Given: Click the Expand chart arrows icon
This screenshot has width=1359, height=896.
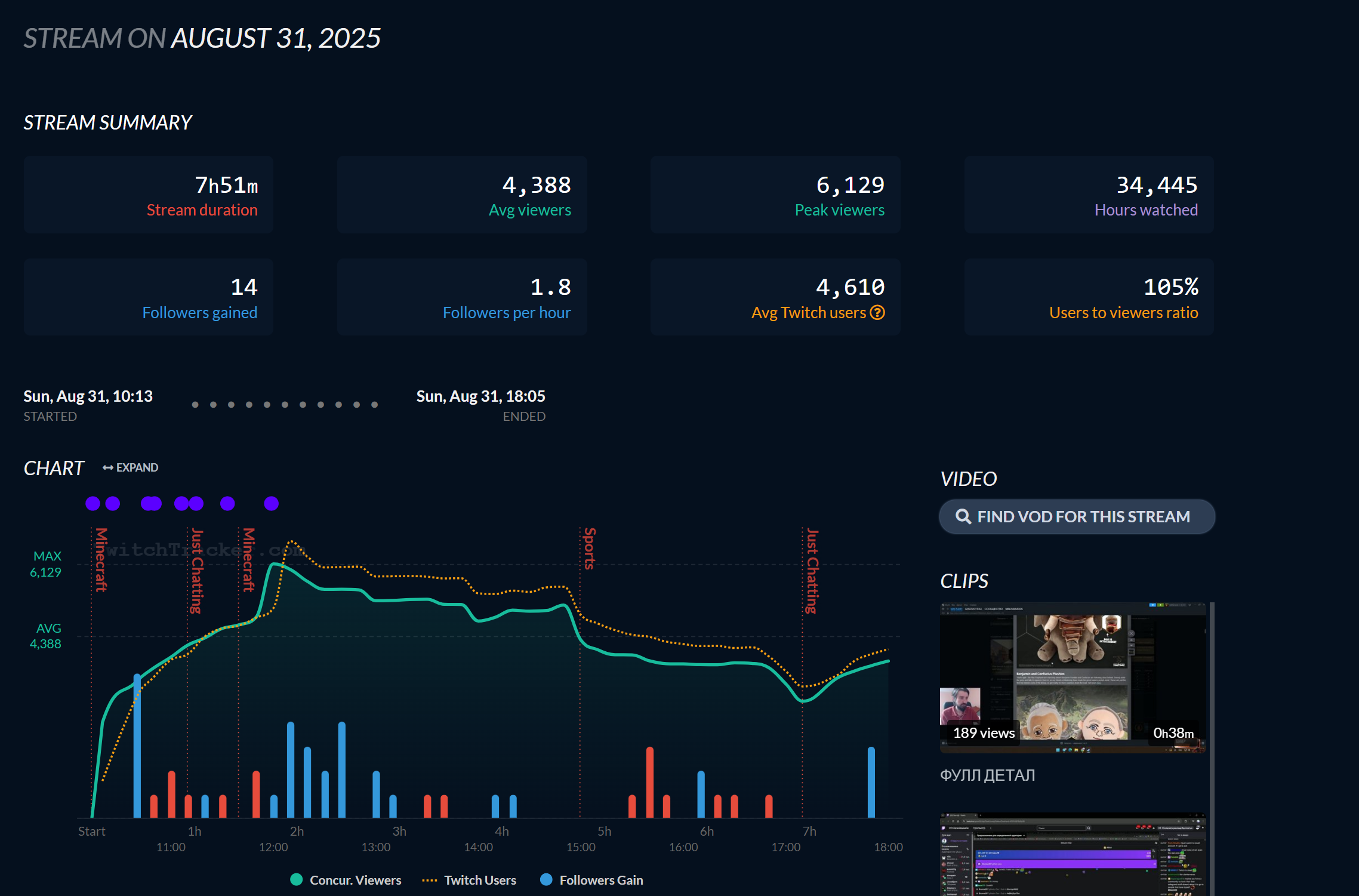Looking at the screenshot, I should click(x=107, y=467).
